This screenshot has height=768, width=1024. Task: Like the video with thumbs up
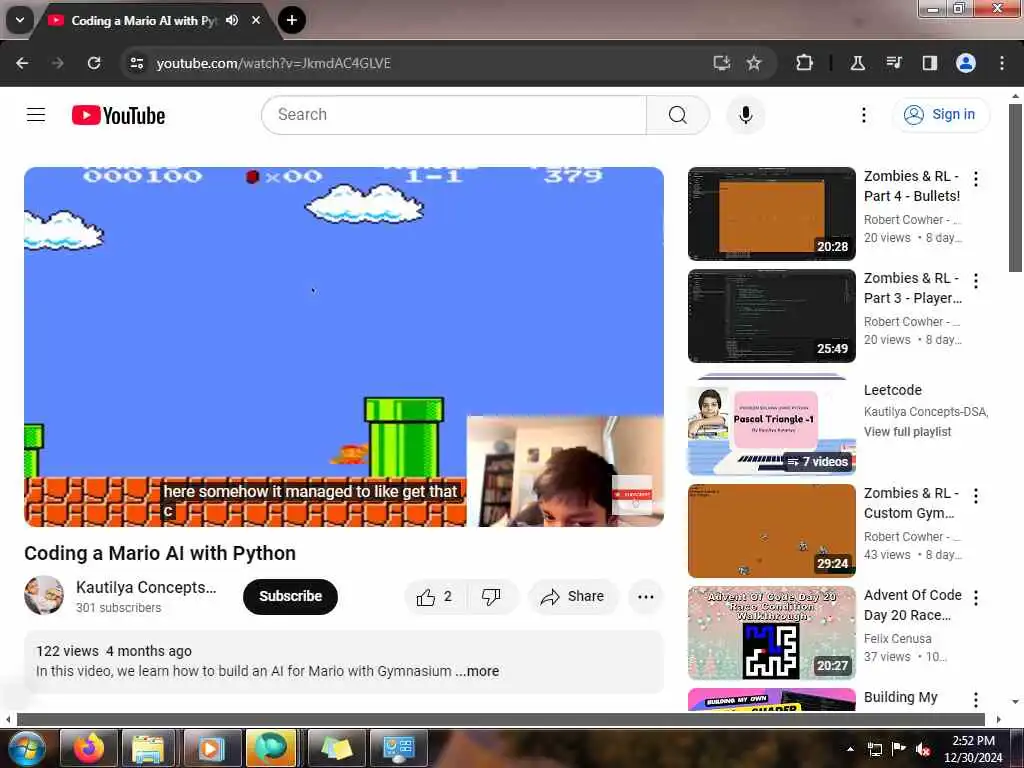[x=434, y=596]
